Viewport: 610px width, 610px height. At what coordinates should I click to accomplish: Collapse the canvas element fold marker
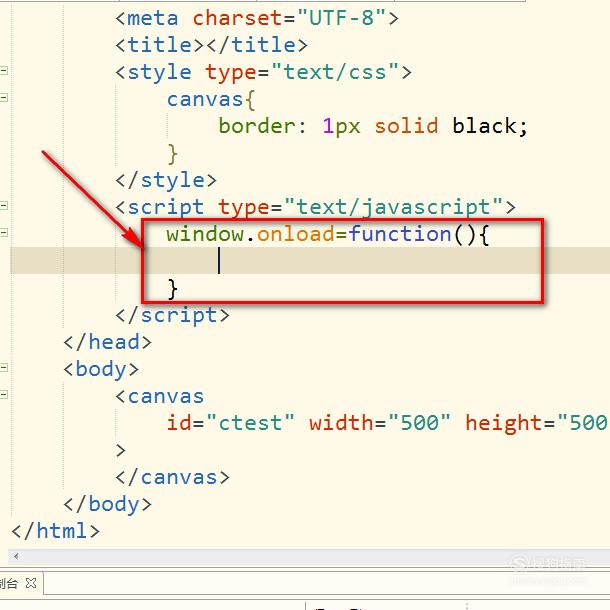pyautogui.click(x=4, y=395)
